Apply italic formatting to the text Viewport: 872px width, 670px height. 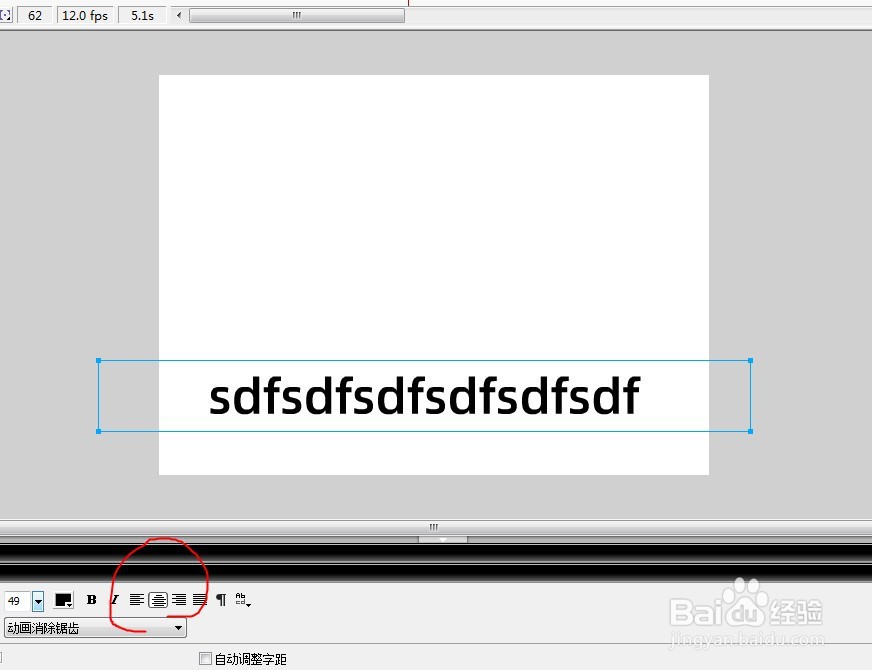point(114,600)
